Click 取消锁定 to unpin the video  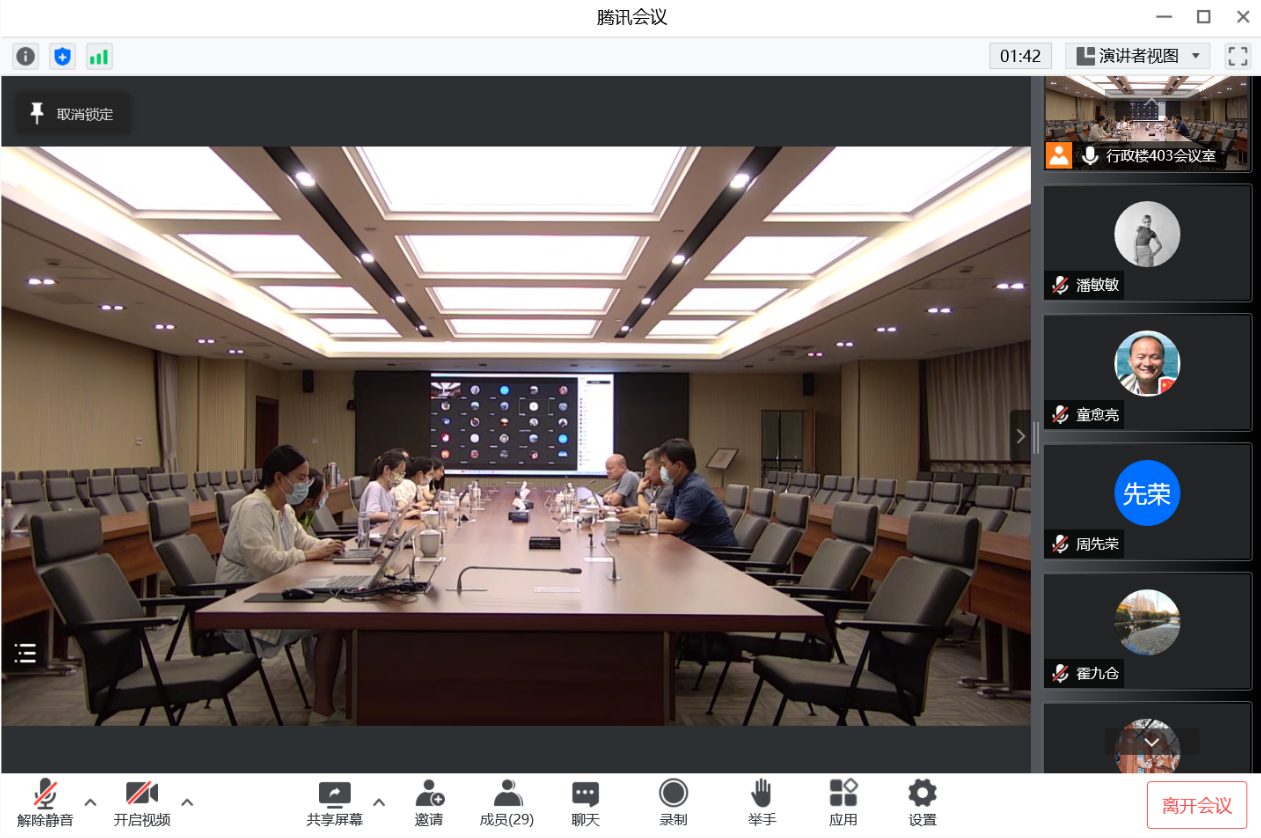72,114
